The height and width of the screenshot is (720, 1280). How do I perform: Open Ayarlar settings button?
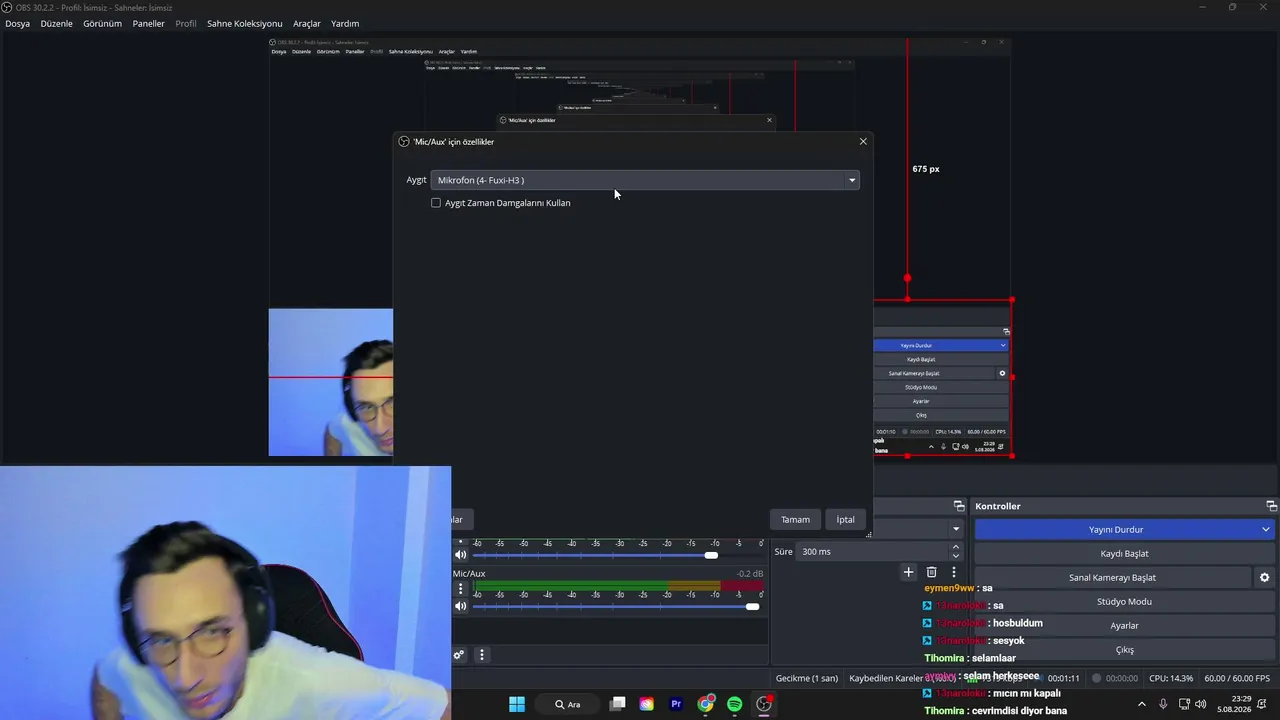[x=1125, y=625]
